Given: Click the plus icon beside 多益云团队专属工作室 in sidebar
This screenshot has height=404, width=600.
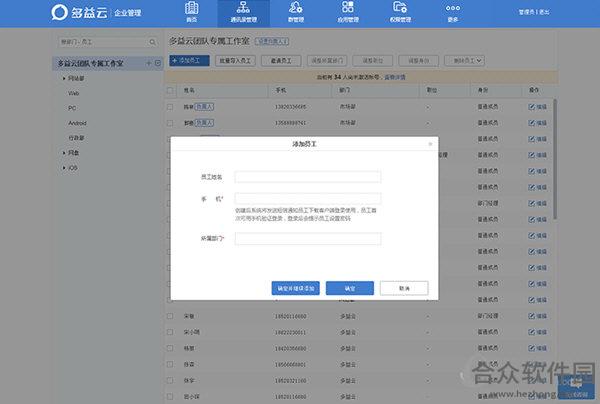Looking at the screenshot, I should pos(149,63).
